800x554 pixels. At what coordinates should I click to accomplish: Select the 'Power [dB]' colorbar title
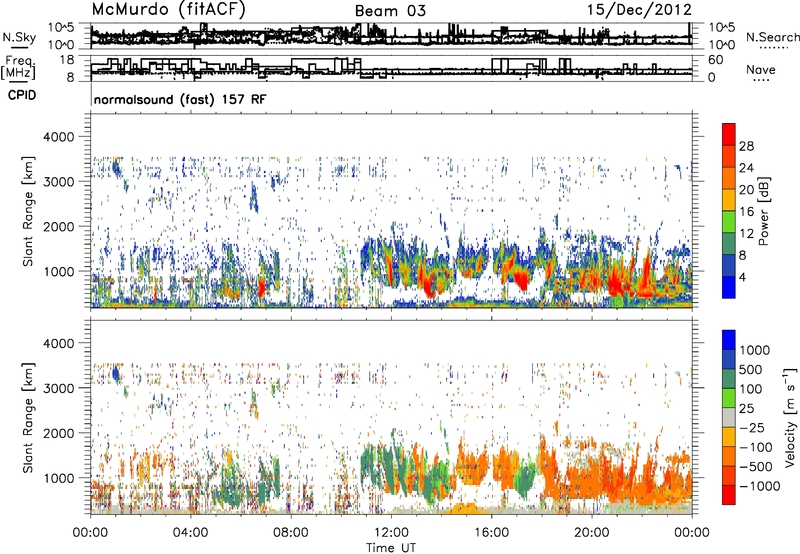click(764, 211)
